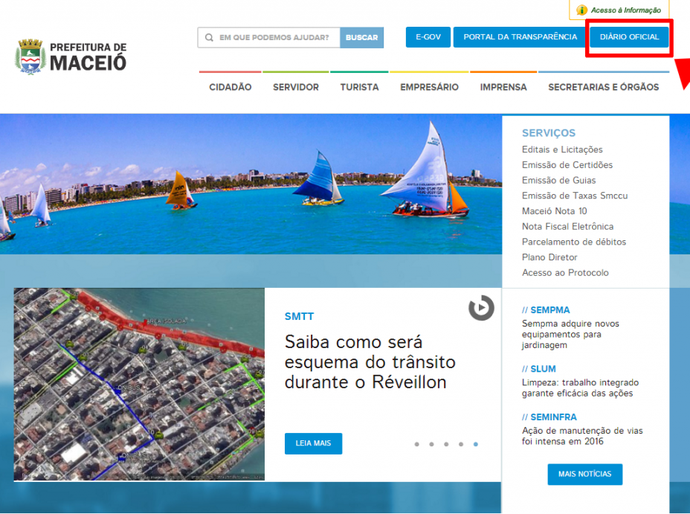
Task: Click the LEIA MAIS button
Action: tap(313, 443)
